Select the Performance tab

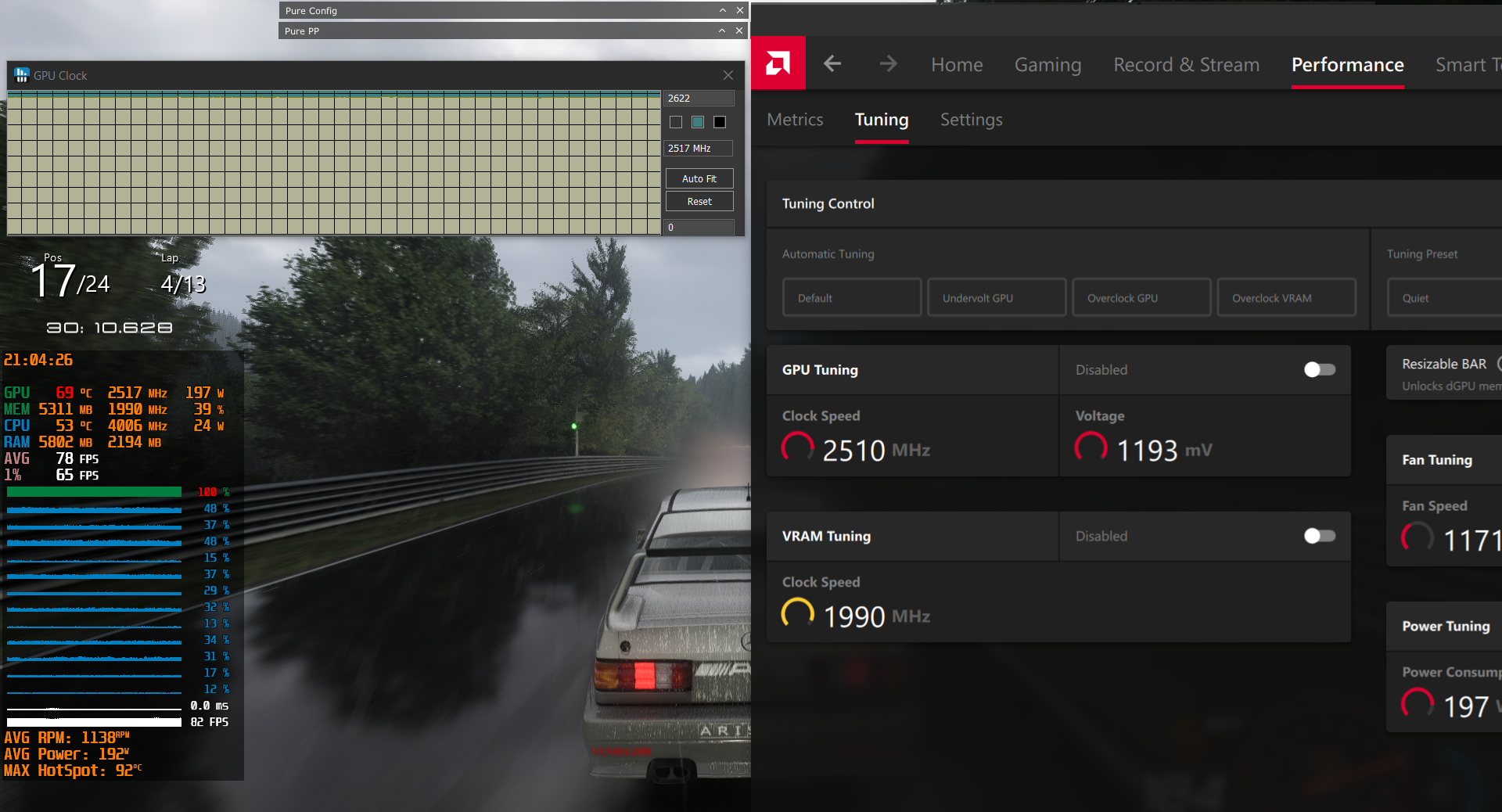click(1348, 65)
